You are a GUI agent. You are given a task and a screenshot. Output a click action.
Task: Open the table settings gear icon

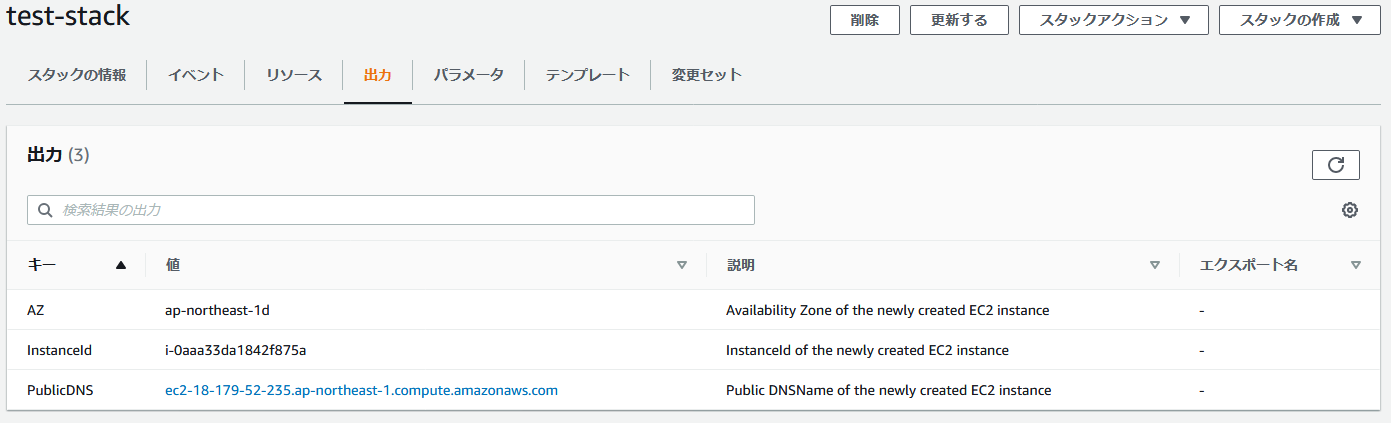click(1349, 210)
